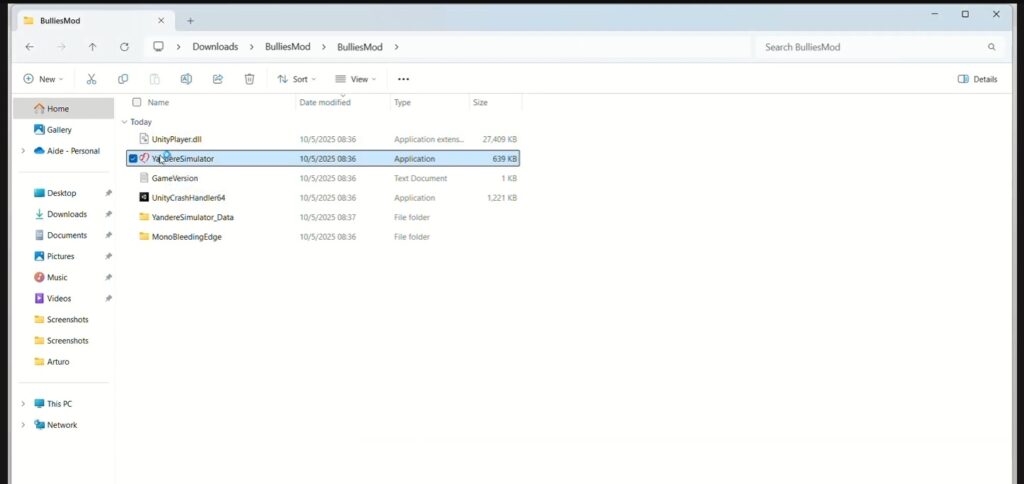Screen dimensions: 1024x484
Task: Click Downloads in the address breadcrumb
Action: [215, 47]
